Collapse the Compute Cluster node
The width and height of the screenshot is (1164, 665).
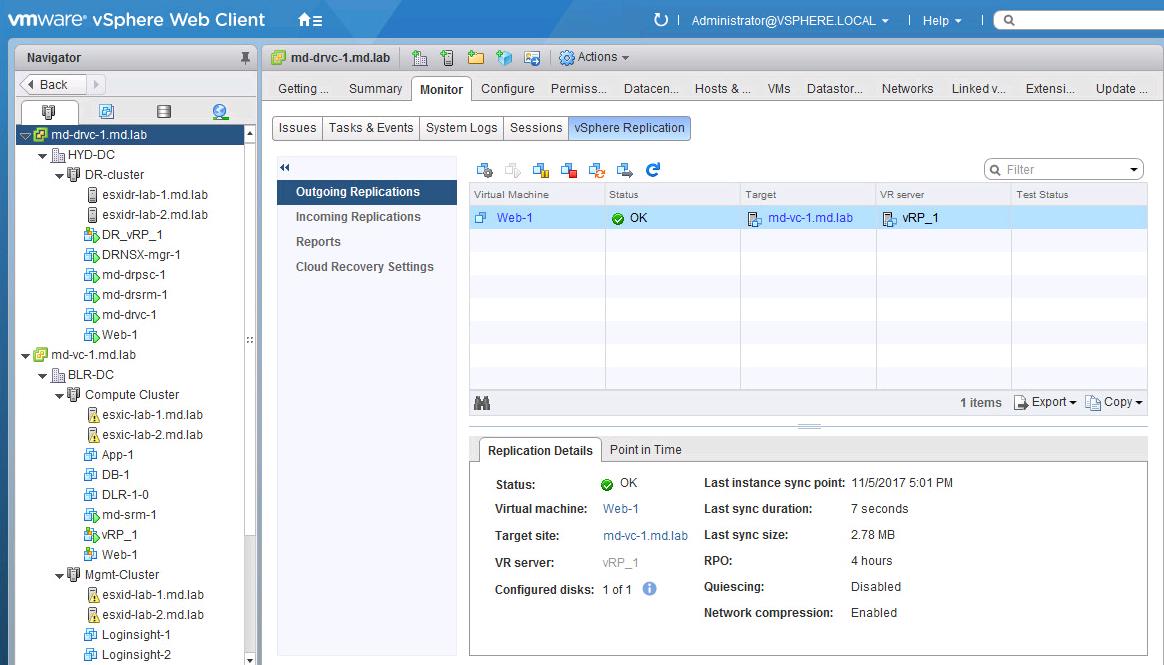coord(59,396)
